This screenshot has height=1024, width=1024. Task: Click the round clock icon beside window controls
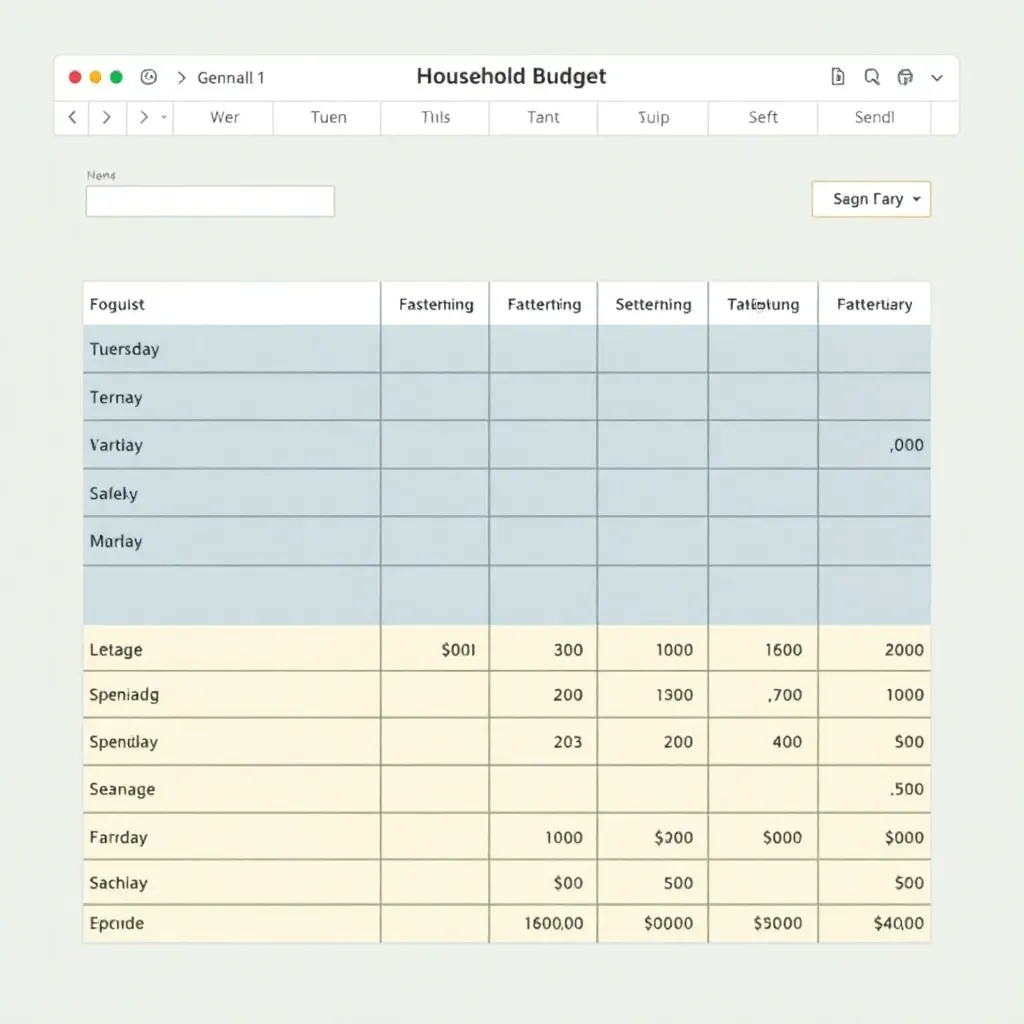tap(149, 77)
